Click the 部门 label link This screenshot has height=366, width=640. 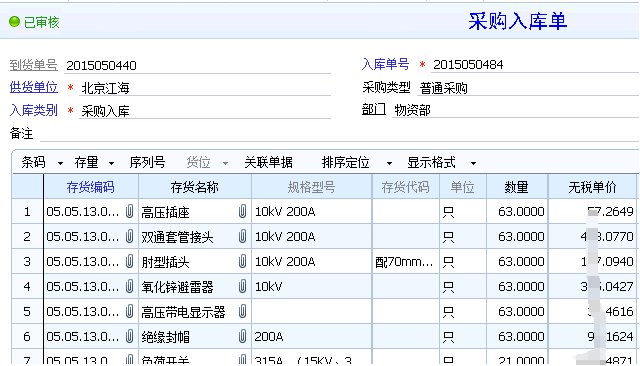[x=373, y=109]
